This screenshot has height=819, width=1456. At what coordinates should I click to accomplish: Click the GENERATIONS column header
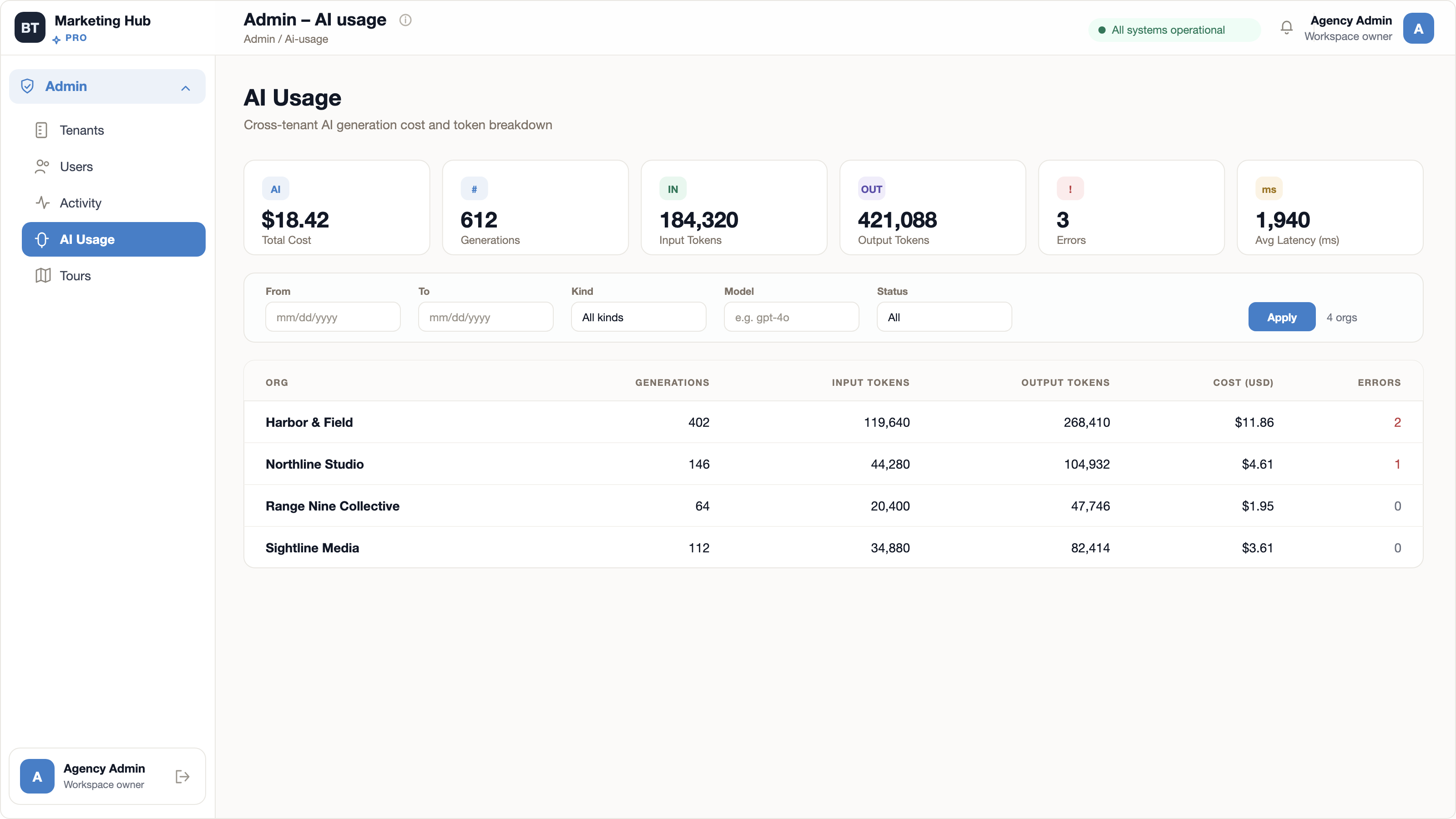pos(672,382)
